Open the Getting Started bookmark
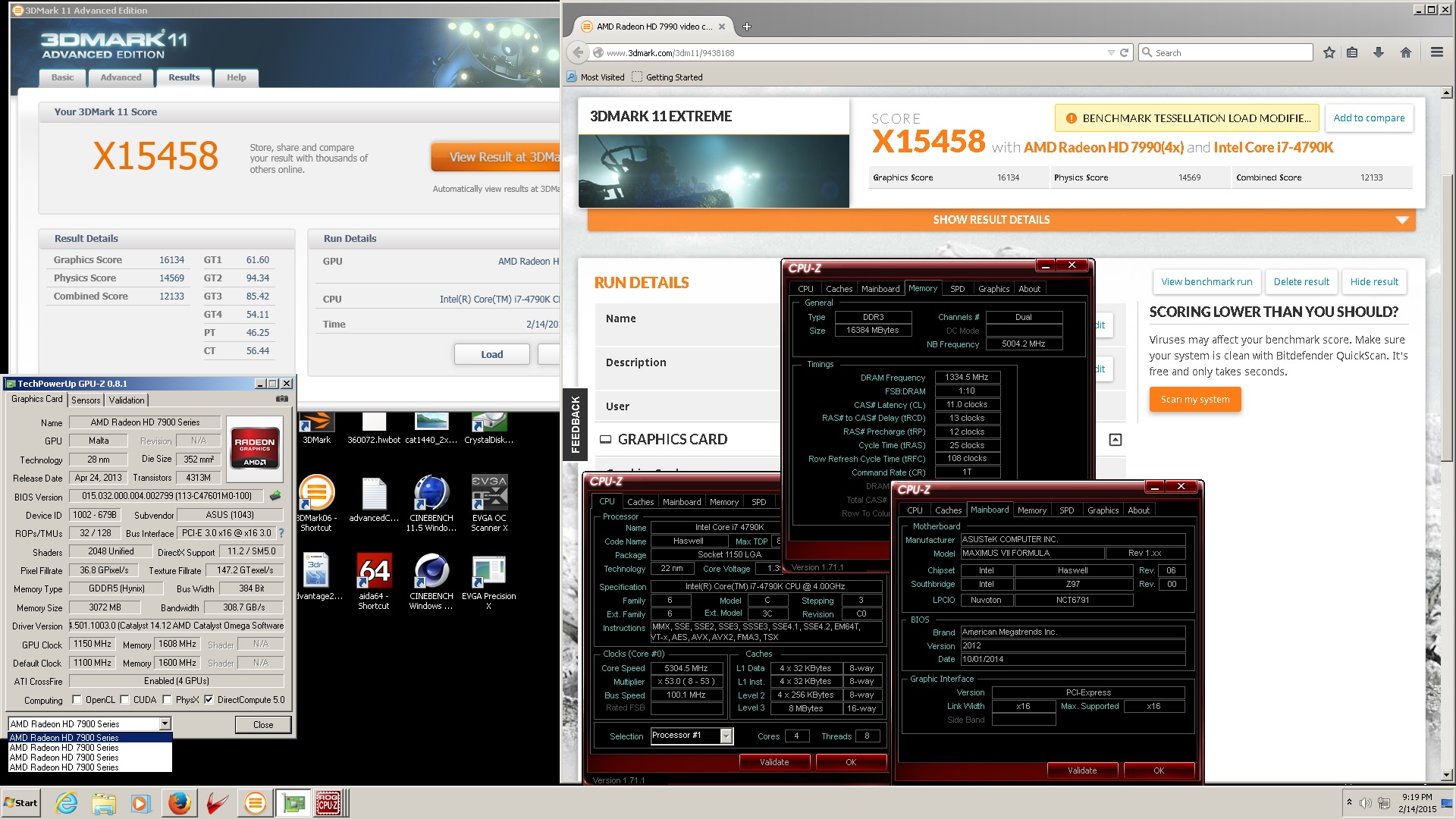This screenshot has height=819, width=1456. (x=667, y=77)
